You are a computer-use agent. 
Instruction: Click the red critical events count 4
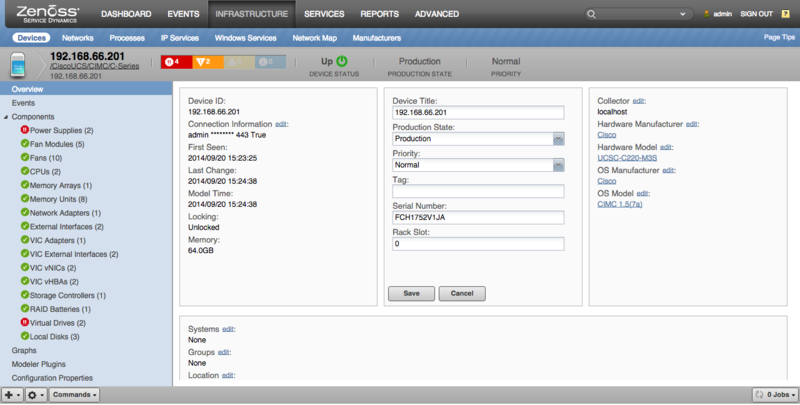coord(177,62)
